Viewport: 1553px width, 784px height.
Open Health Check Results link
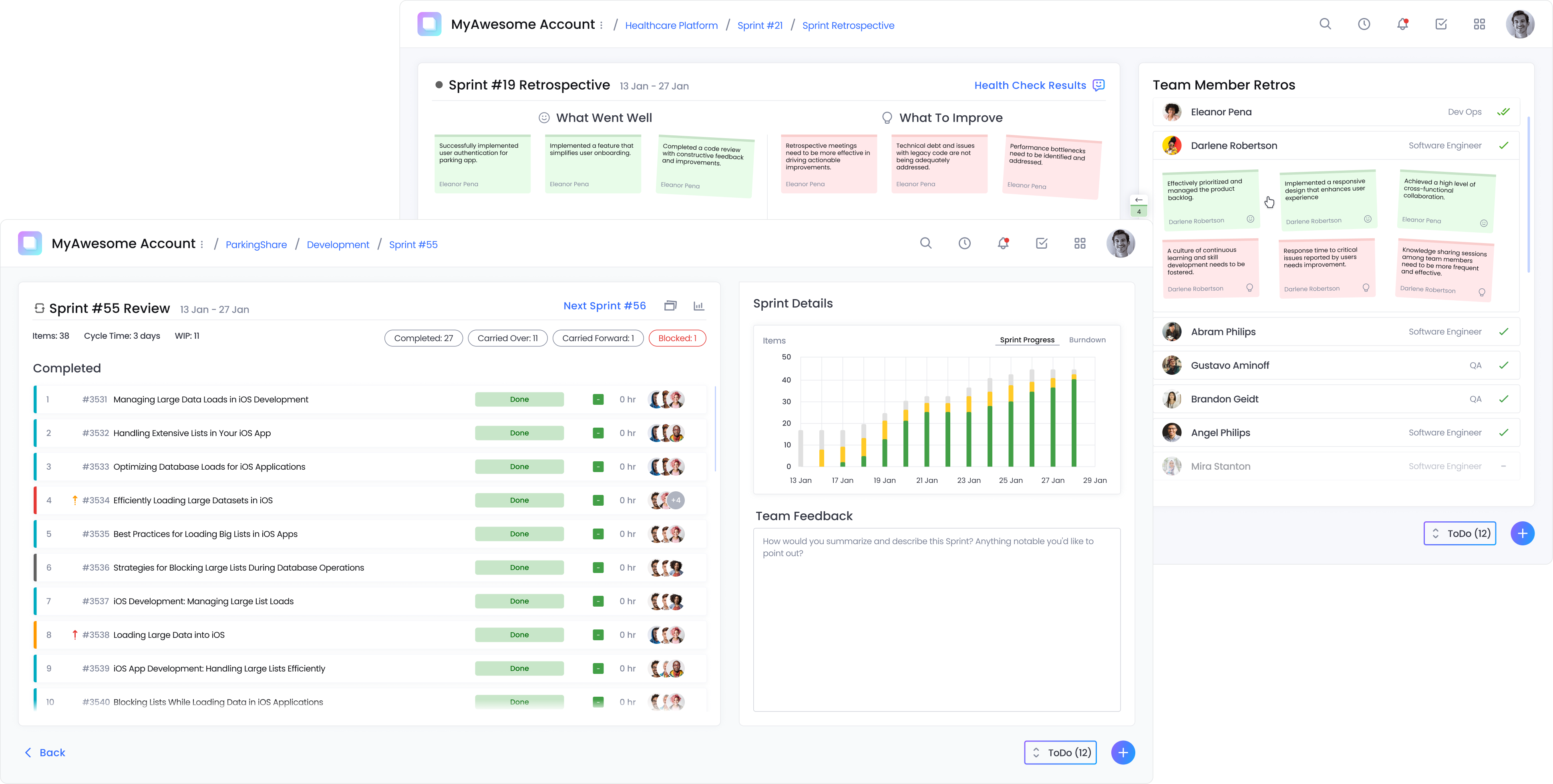click(x=1030, y=85)
